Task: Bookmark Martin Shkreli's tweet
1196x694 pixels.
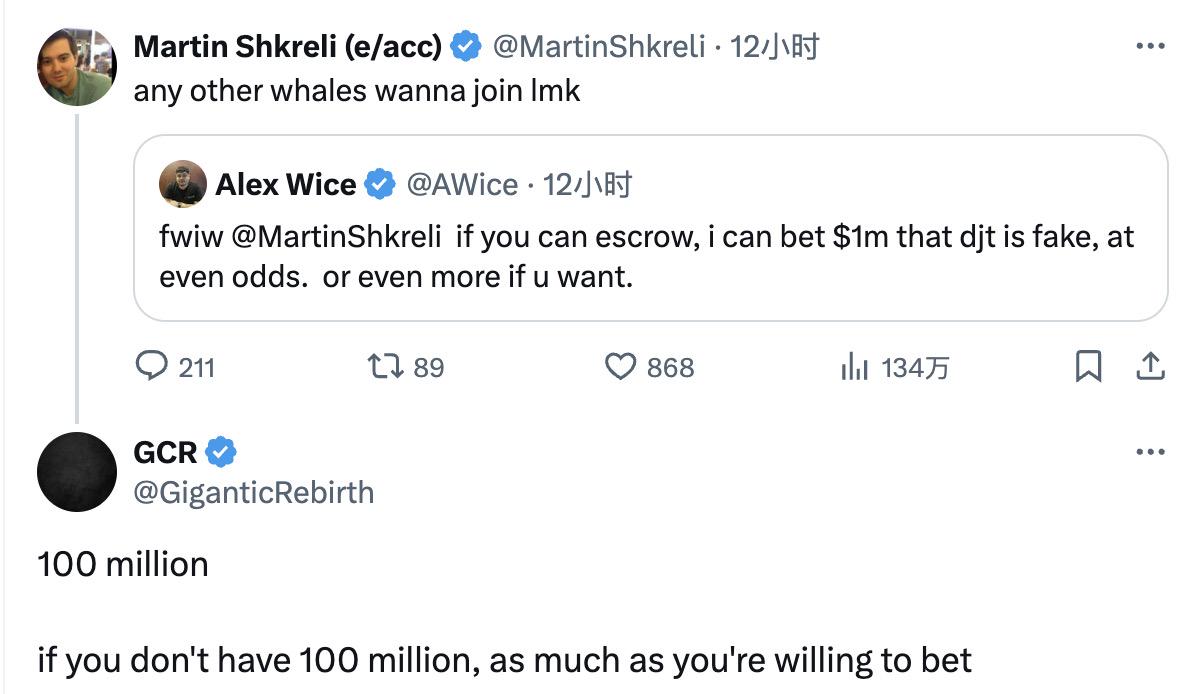Action: (x=1088, y=368)
